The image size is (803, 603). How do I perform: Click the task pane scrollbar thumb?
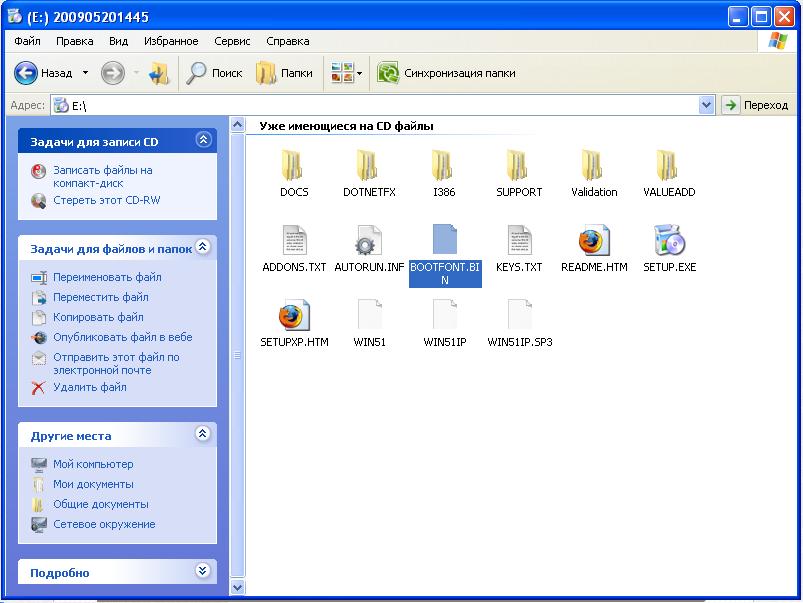click(x=237, y=355)
